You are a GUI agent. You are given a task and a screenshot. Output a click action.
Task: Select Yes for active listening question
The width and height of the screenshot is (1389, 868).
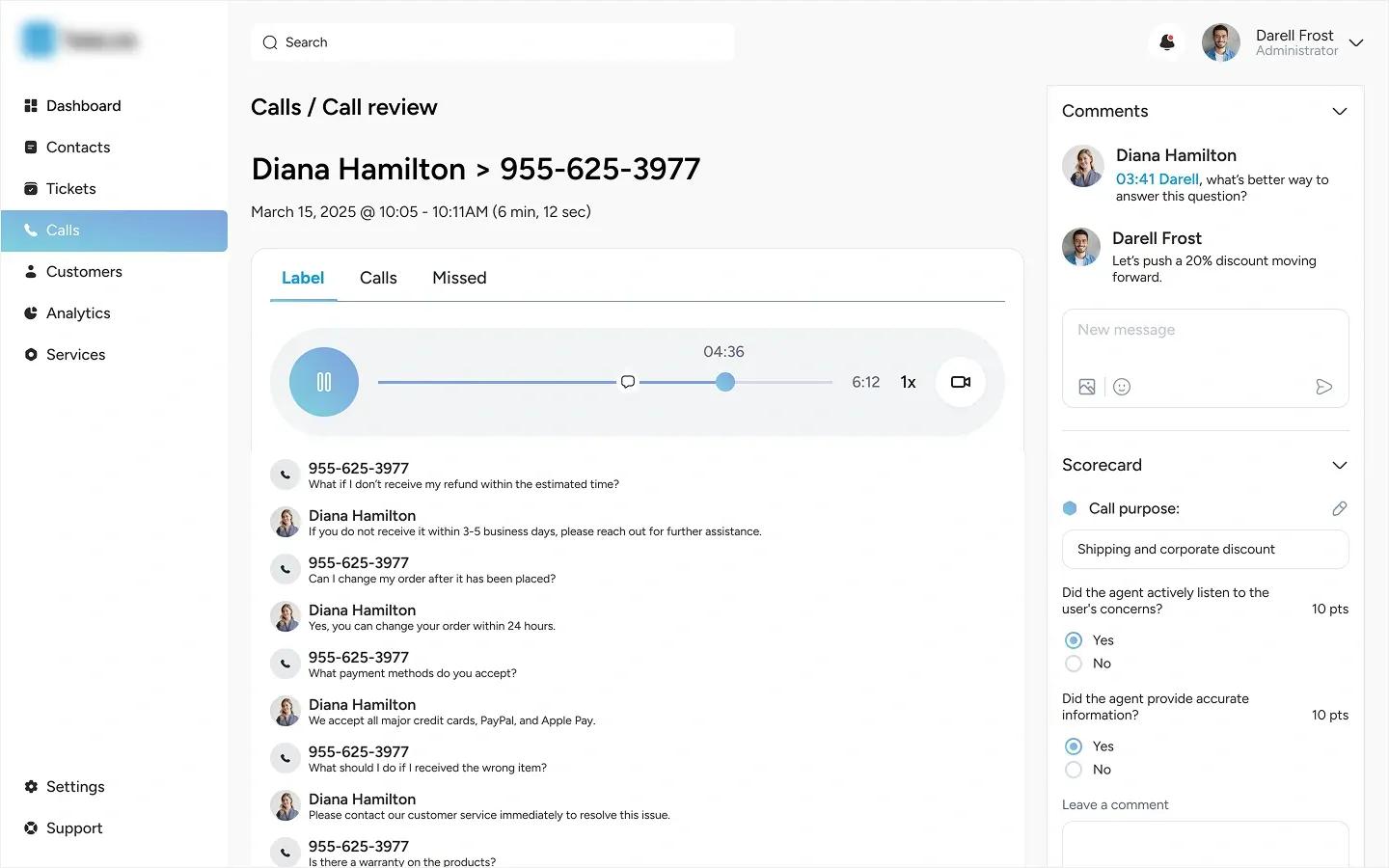tap(1073, 639)
